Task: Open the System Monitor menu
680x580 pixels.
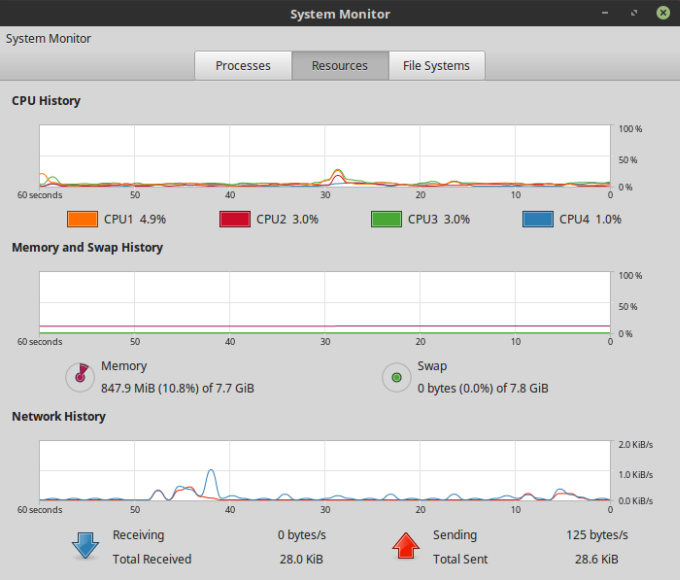Action: pyautogui.click(x=48, y=39)
